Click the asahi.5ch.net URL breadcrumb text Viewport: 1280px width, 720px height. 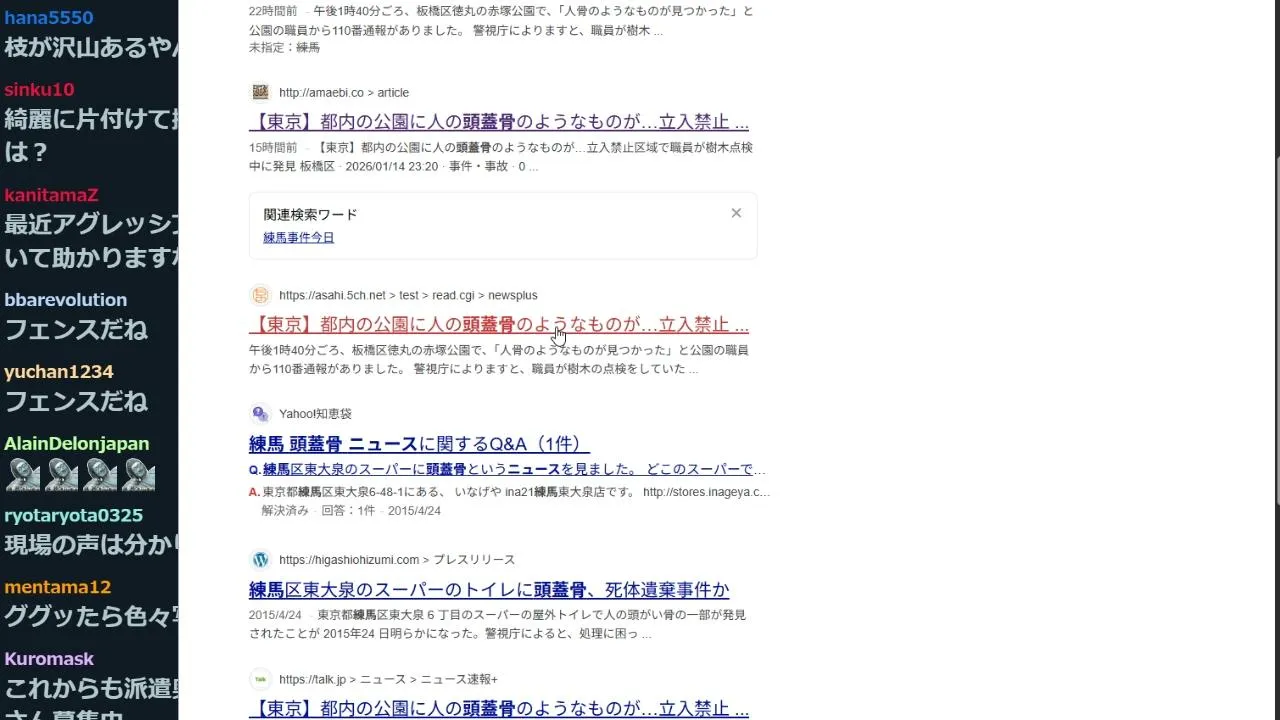[408, 296]
